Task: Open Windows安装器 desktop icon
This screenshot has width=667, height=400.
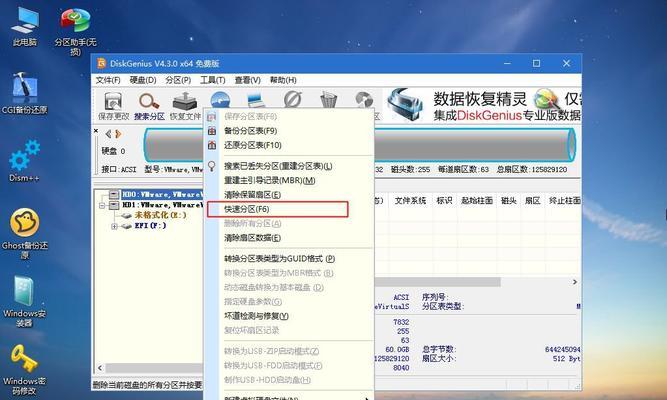Action: (x=24, y=301)
